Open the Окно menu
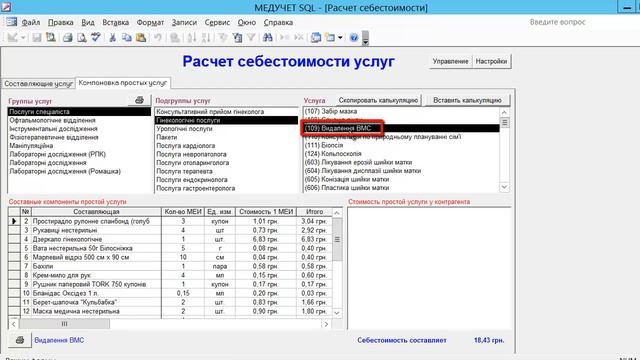The height and width of the screenshot is (360, 640). coord(247,22)
